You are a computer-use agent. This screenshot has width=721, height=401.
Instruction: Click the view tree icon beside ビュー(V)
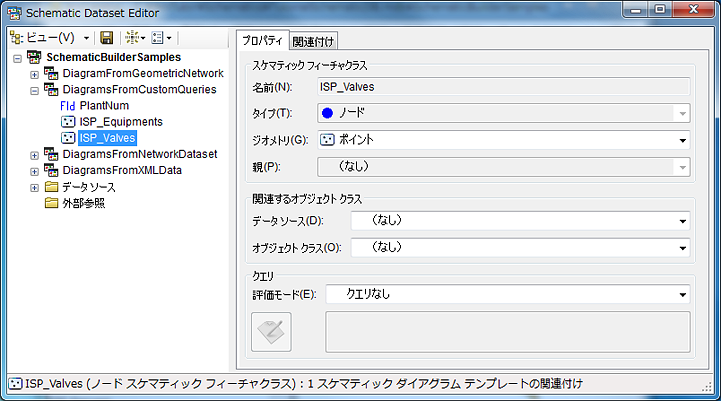pyautogui.click(x=17, y=38)
